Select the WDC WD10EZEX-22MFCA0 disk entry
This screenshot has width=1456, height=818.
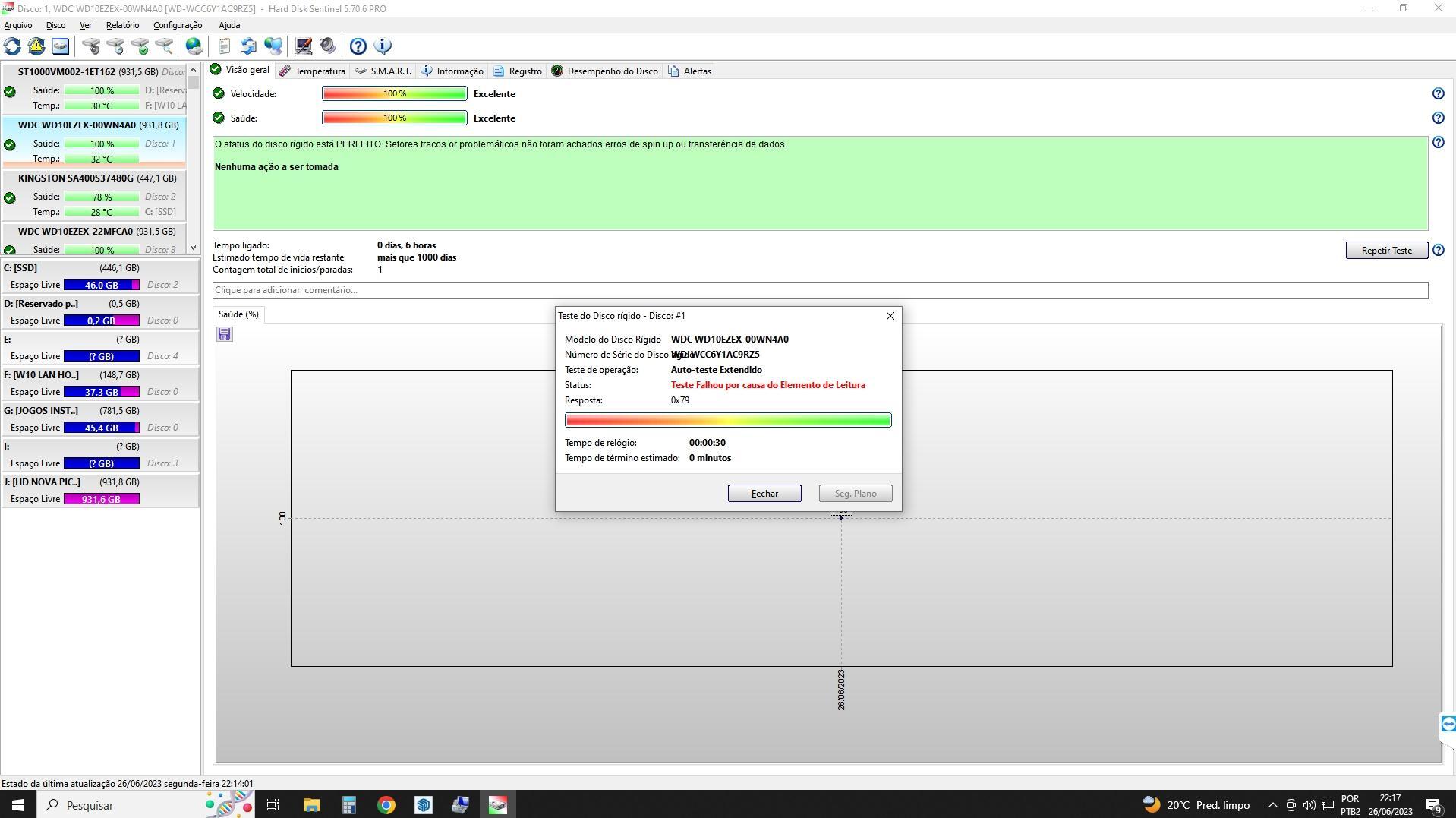[94, 239]
